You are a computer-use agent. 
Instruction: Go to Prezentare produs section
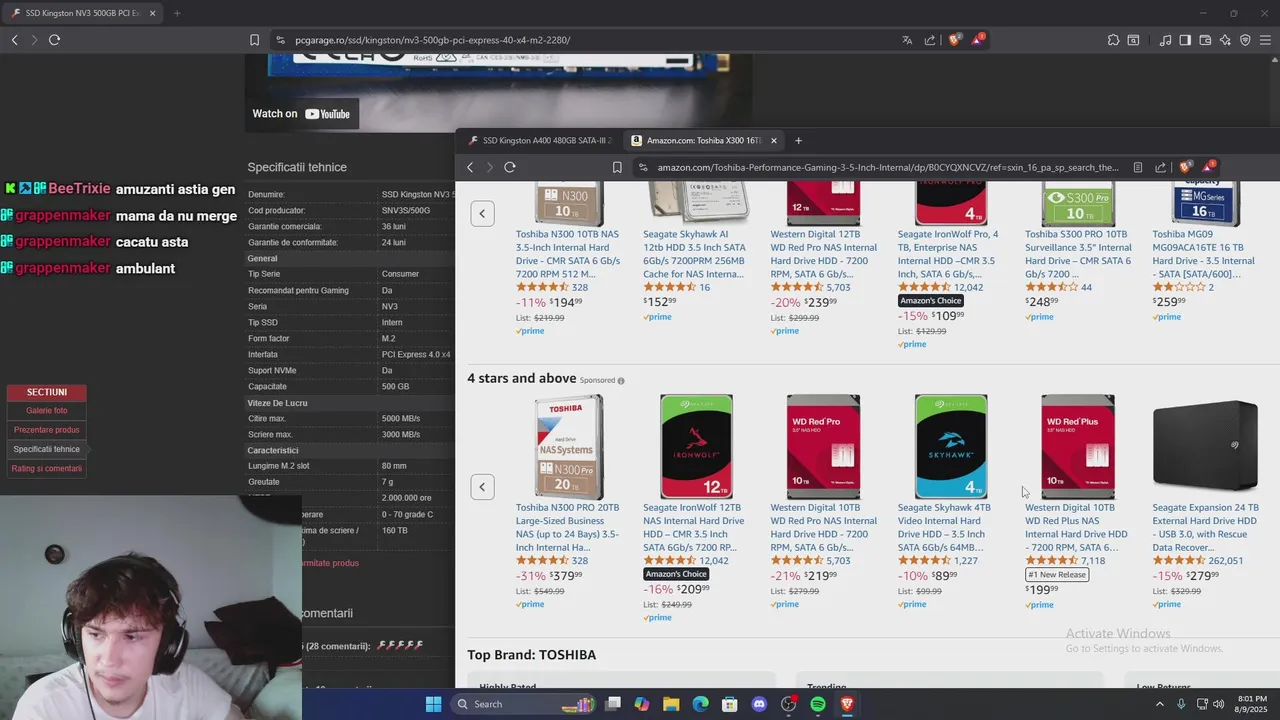tap(47, 430)
